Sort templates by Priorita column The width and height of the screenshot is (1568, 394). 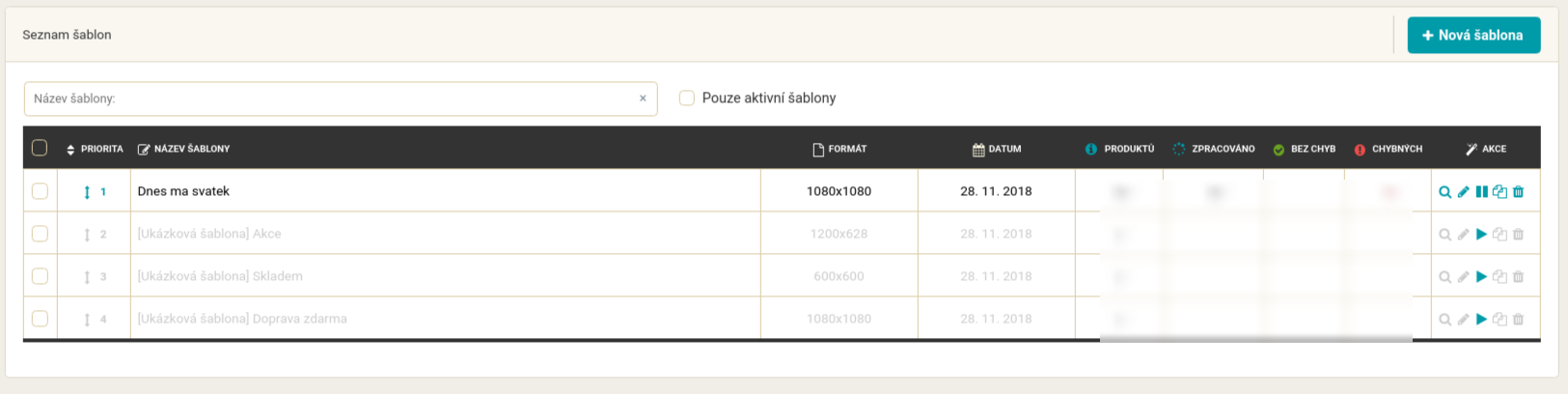pos(95,149)
